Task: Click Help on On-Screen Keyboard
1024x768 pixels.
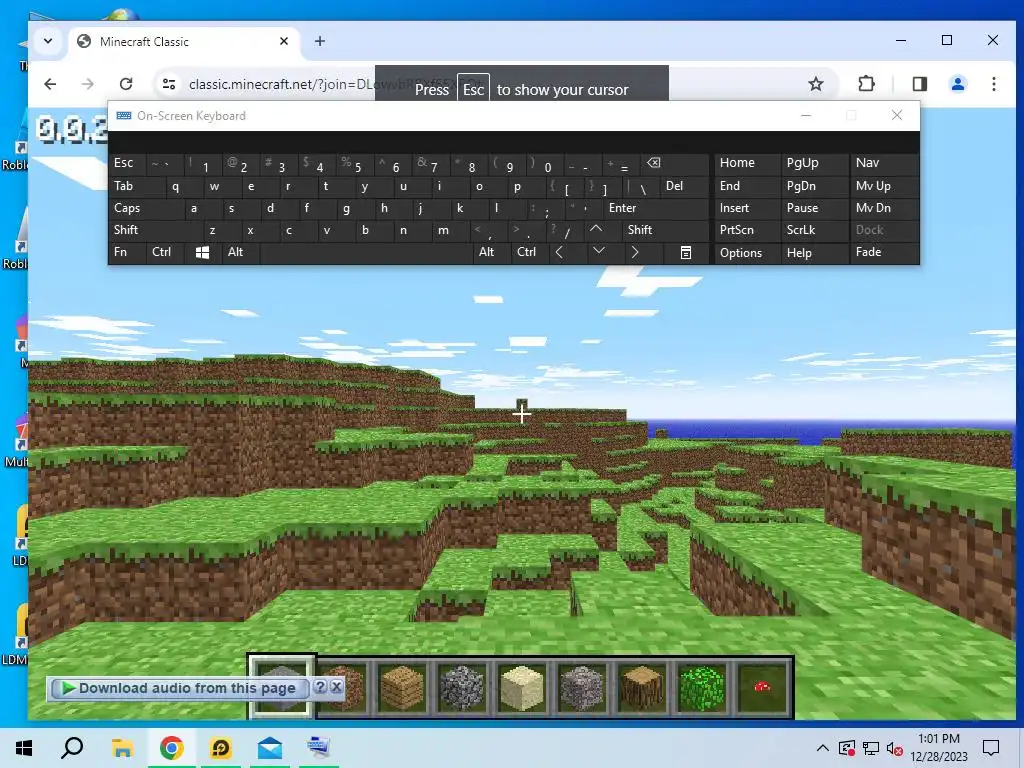Action: [814, 253]
